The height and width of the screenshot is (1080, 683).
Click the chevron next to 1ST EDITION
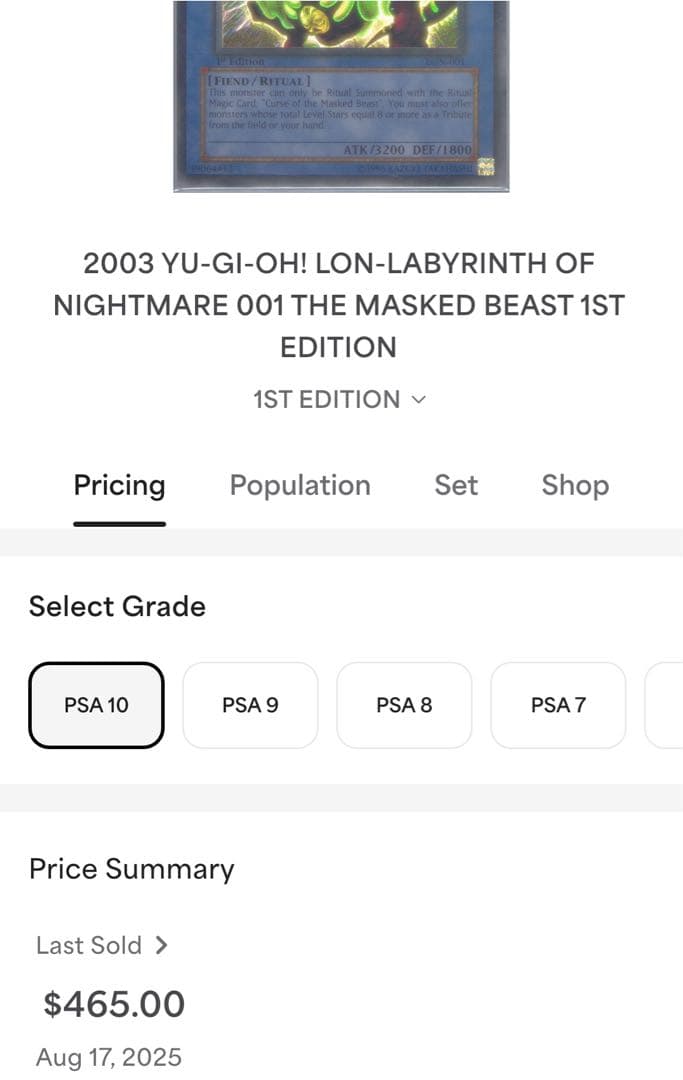[x=419, y=400]
